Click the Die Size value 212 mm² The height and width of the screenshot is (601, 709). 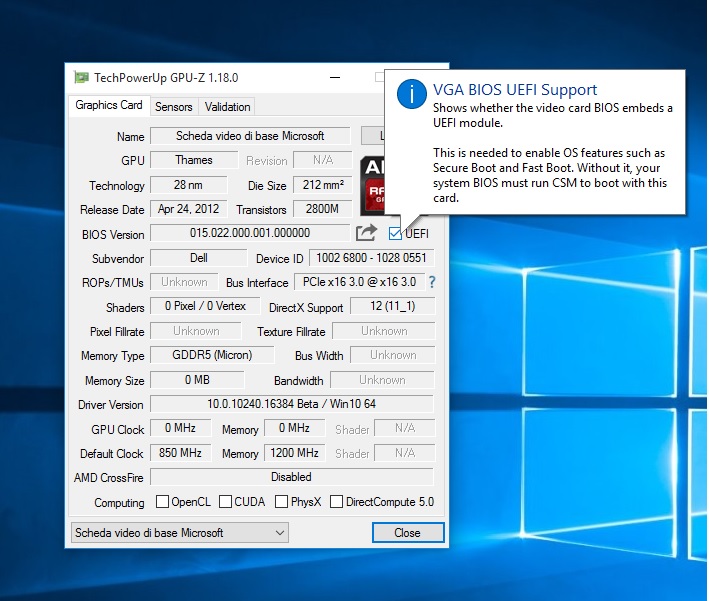click(323, 185)
